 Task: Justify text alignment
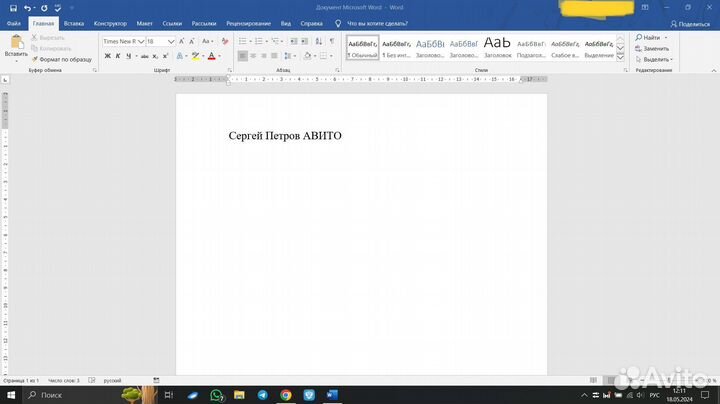pos(274,56)
